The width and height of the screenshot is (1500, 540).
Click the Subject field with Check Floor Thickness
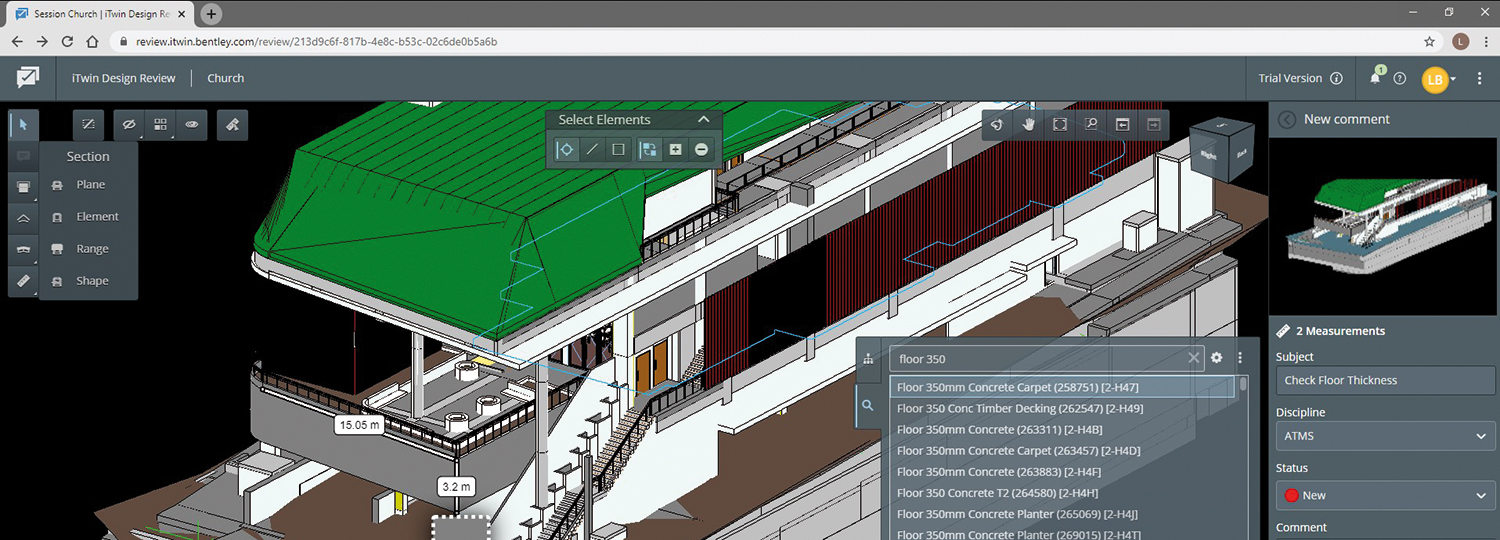coord(1384,380)
